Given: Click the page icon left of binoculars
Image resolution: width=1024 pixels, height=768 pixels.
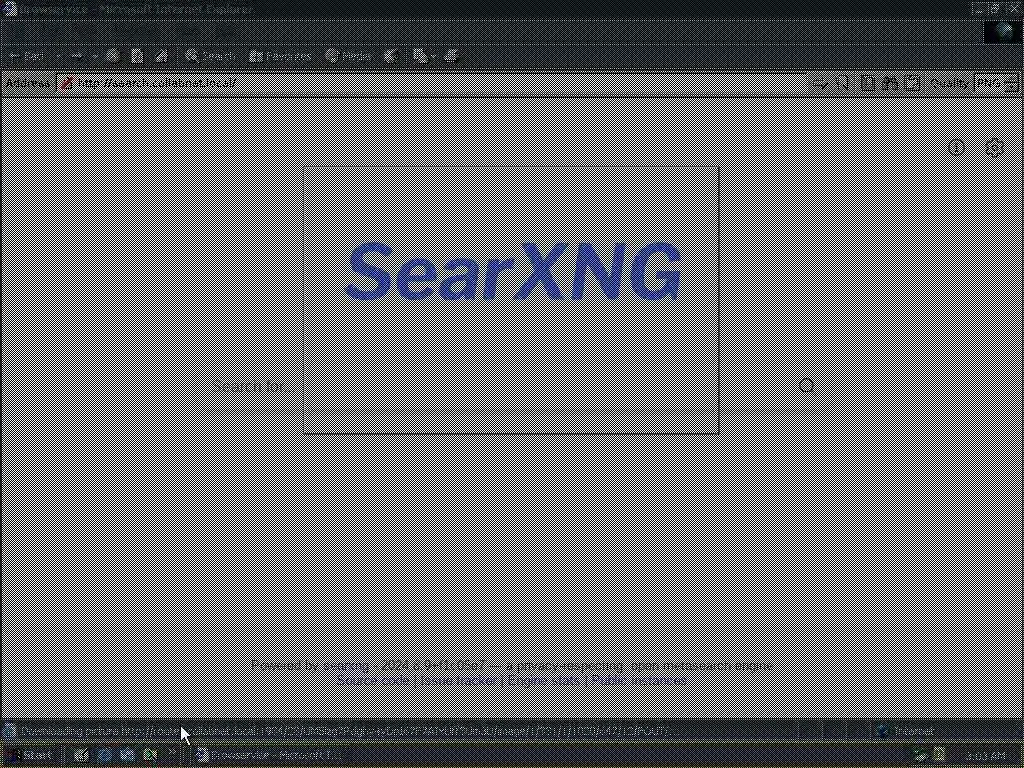Looking at the screenshot, I should [x=867, y=83].
